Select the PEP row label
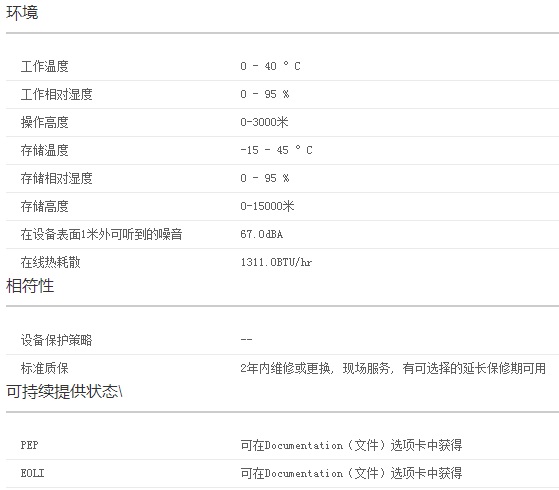This screenshot has height=490, width=559. pos(29,445)
